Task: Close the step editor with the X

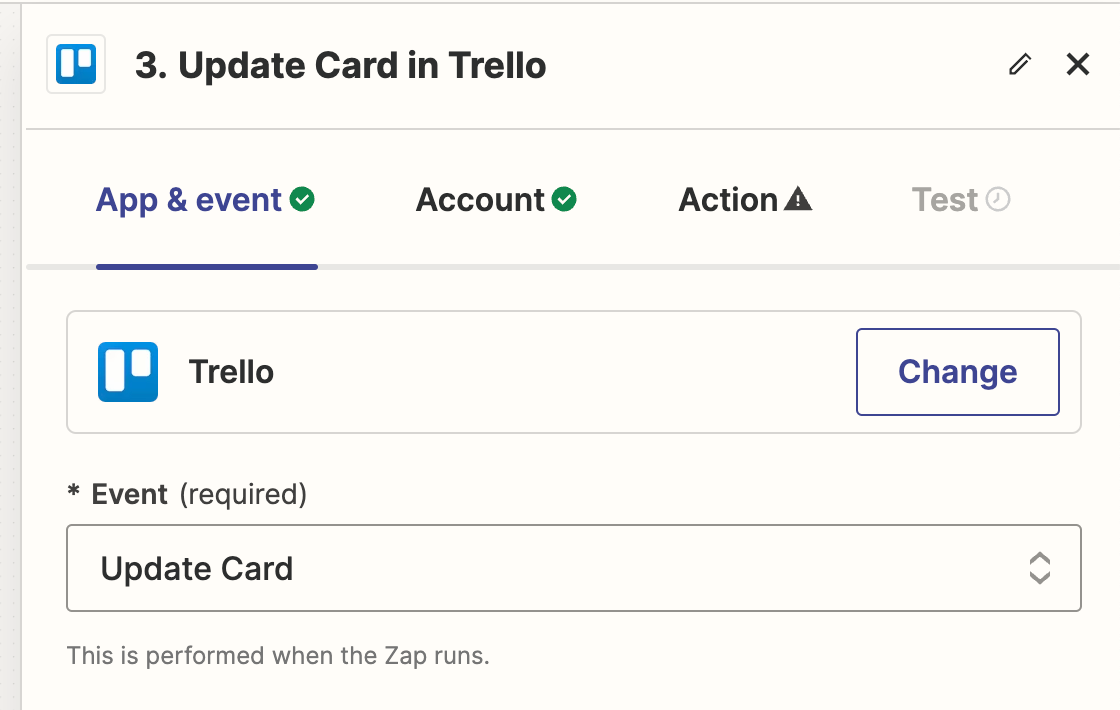Action: pos(1078,64)
